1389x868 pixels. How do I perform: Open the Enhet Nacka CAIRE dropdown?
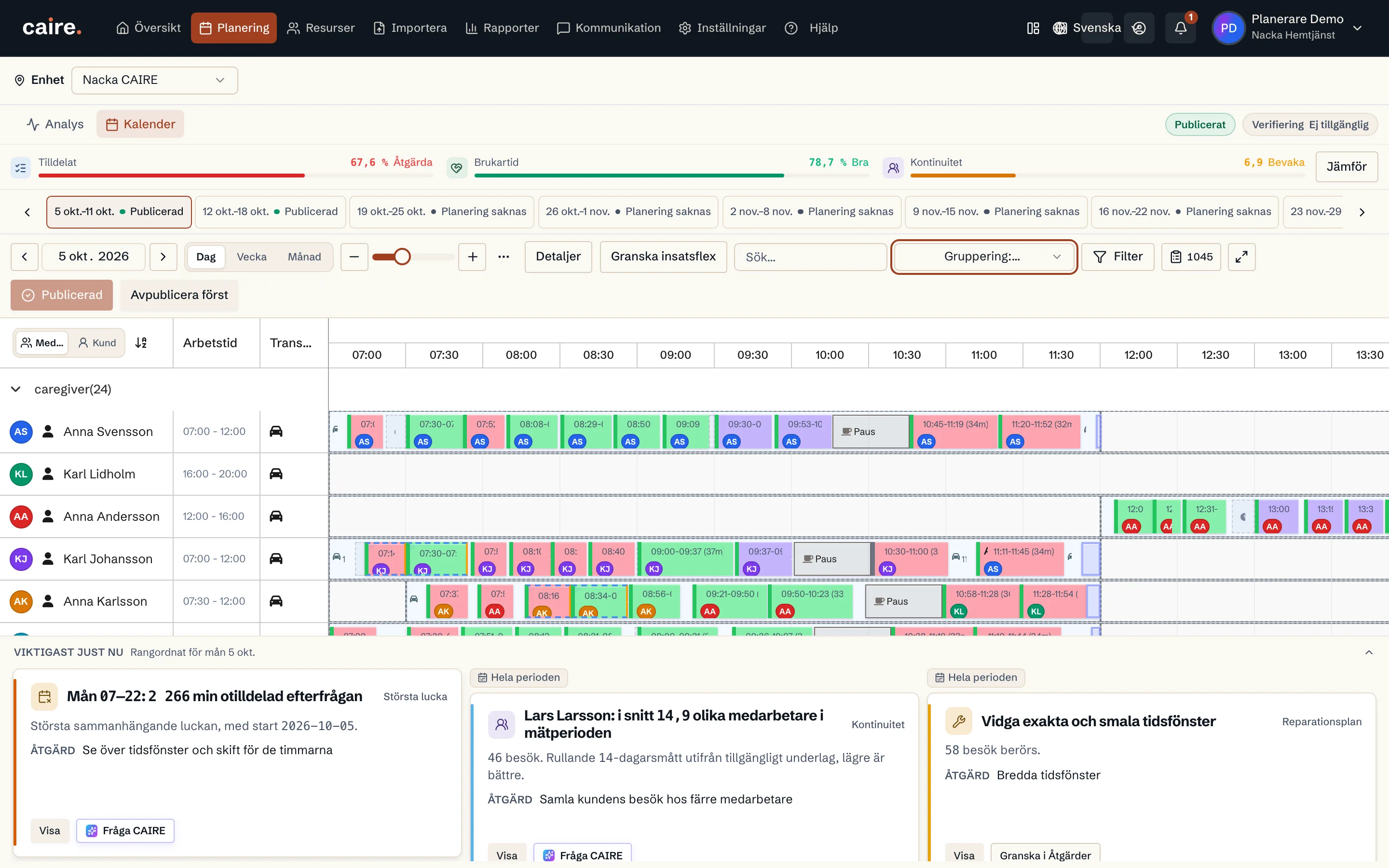(x=154, y=81)
